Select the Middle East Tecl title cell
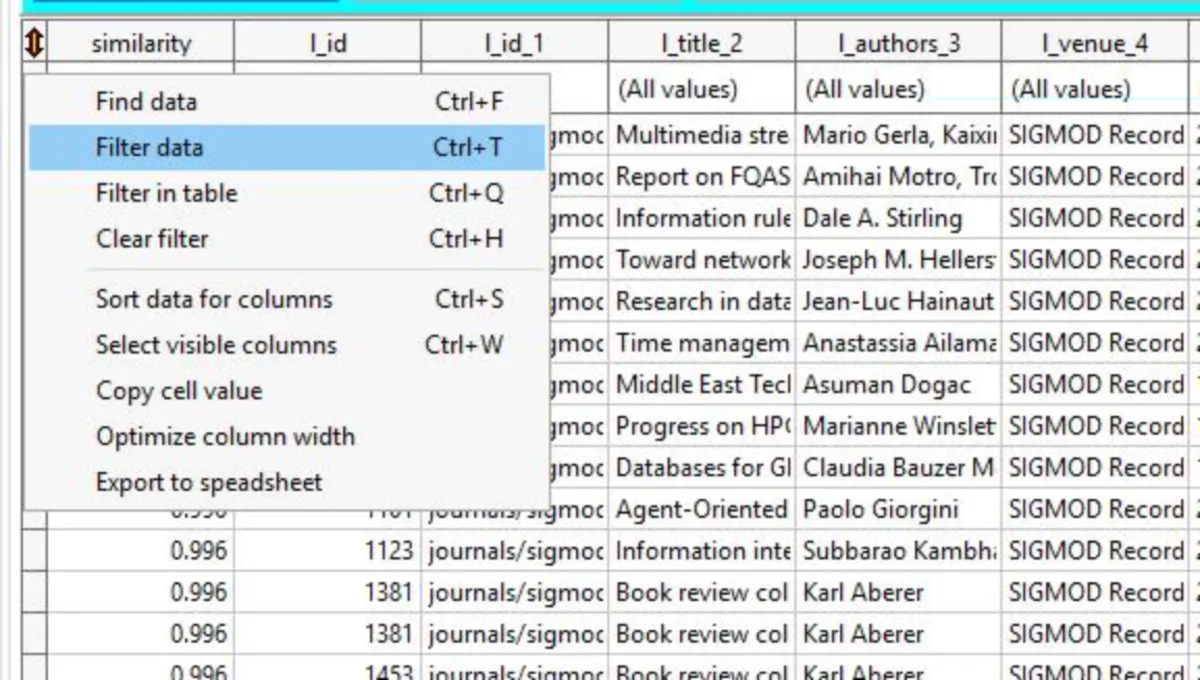Image resolution: width=1200 pixels, height=680 pixels. point(702,385)
